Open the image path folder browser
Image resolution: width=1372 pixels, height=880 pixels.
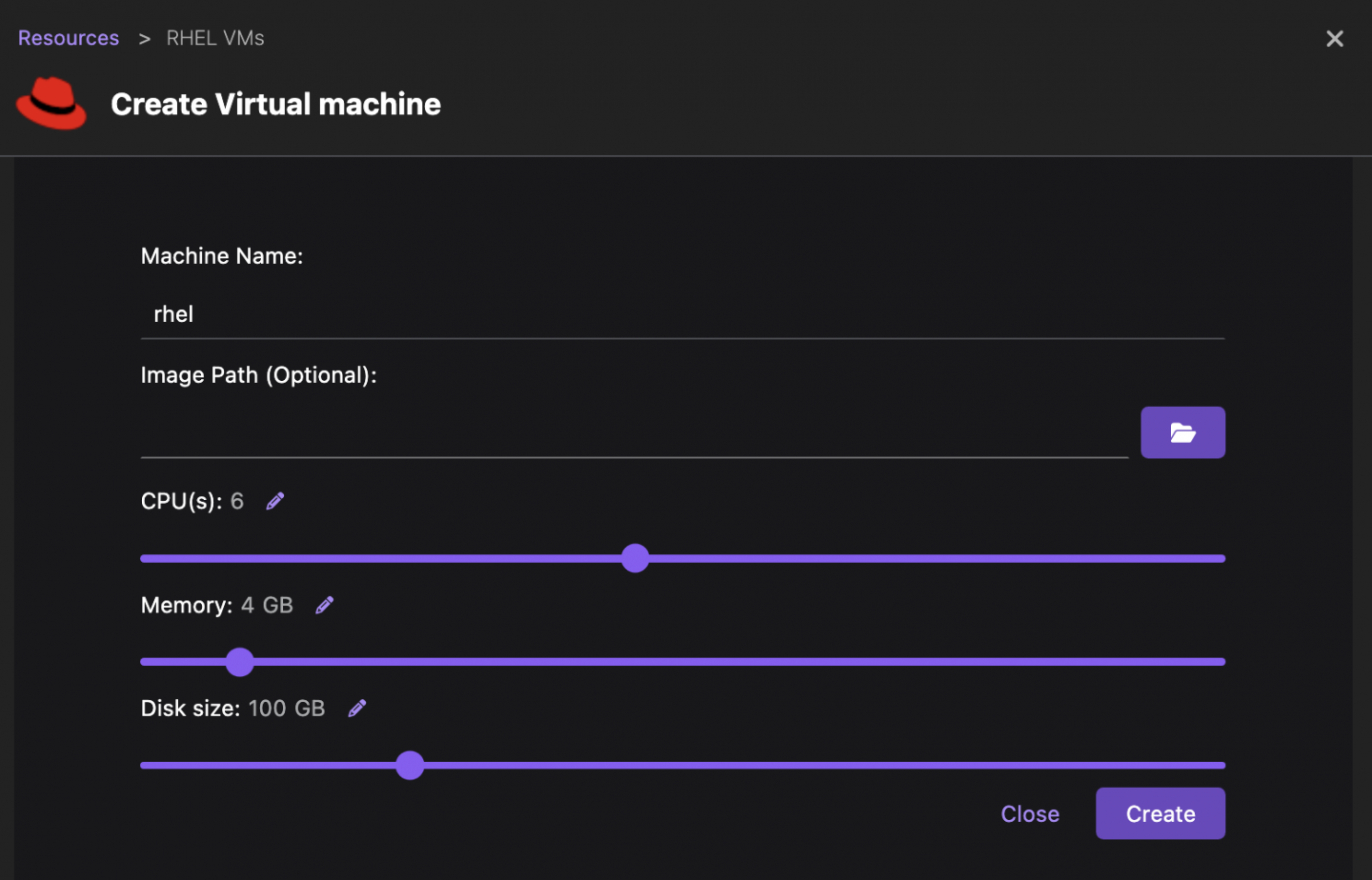pos(1182,432)
